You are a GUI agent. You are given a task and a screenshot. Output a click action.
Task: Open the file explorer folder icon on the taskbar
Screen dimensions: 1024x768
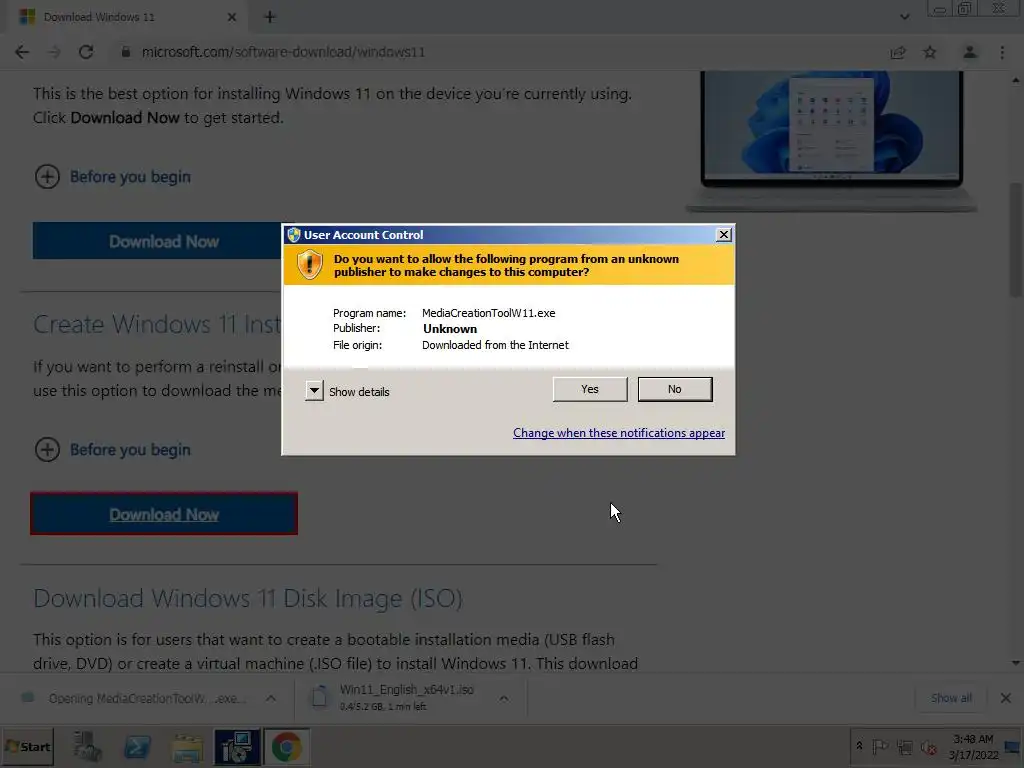pos(187,746)
